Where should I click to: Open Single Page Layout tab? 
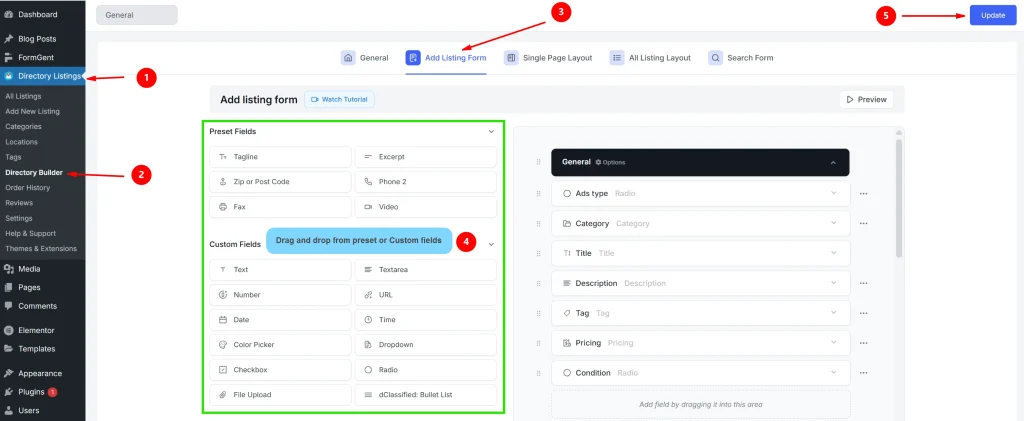pyautogui.click(x=548, y=57)
